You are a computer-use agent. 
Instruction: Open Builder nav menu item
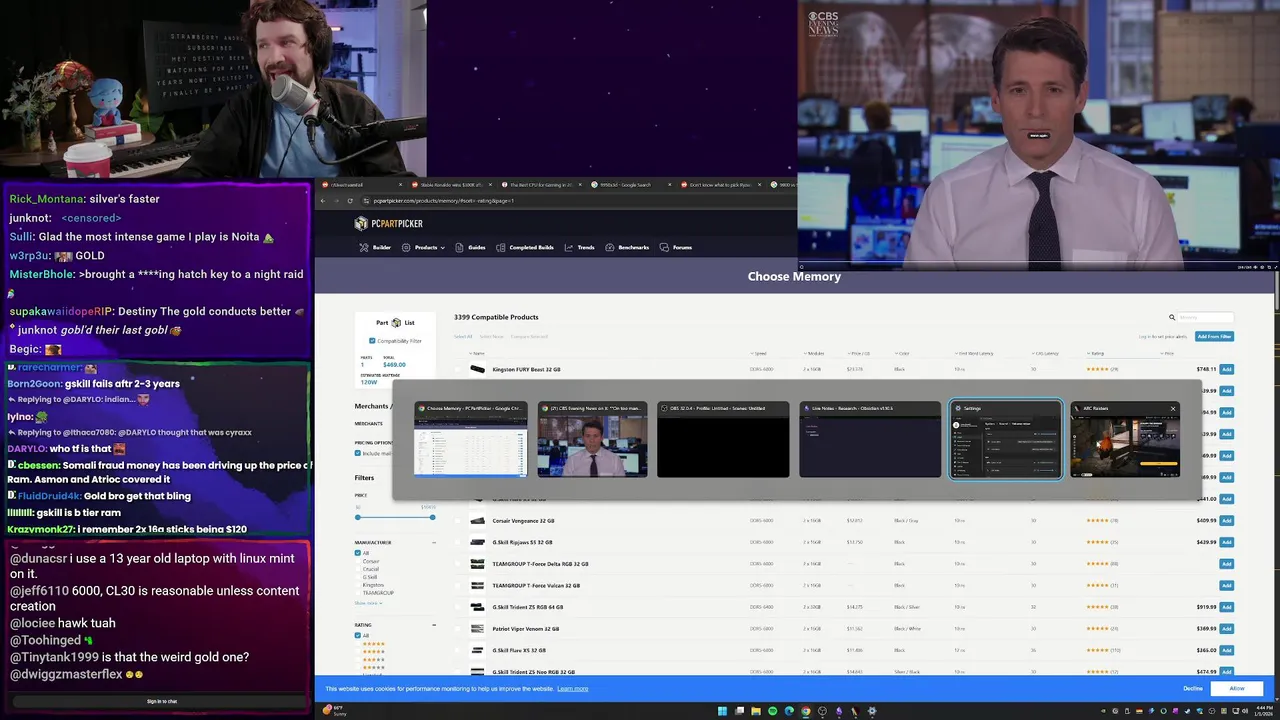[381, 247]
